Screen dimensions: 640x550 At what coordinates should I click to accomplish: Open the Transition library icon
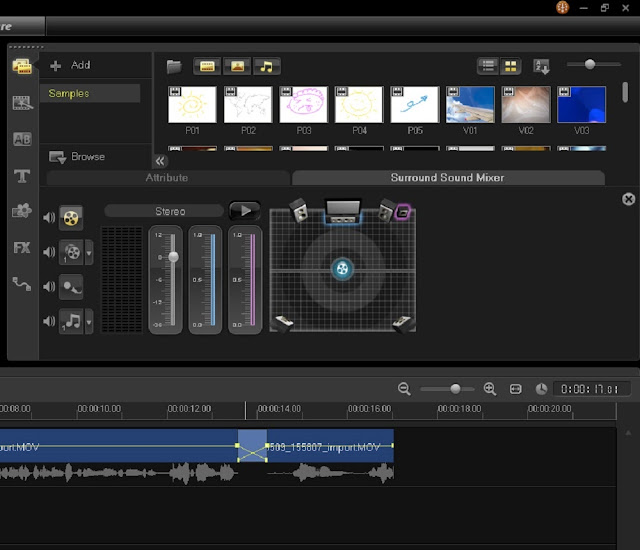click(x=22, y=103)
